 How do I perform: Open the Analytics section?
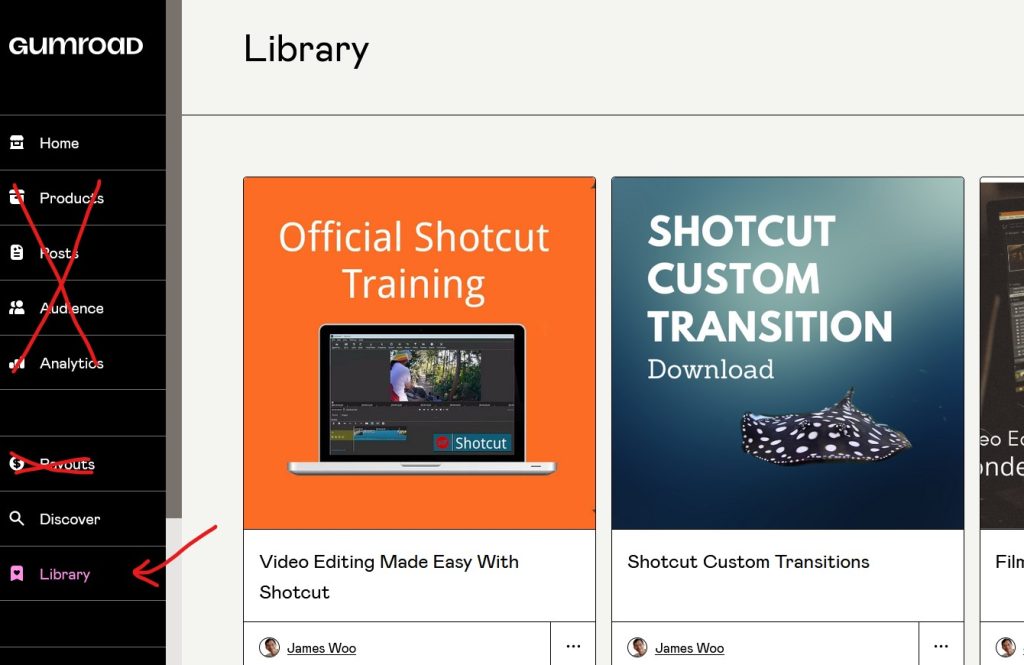83,363
